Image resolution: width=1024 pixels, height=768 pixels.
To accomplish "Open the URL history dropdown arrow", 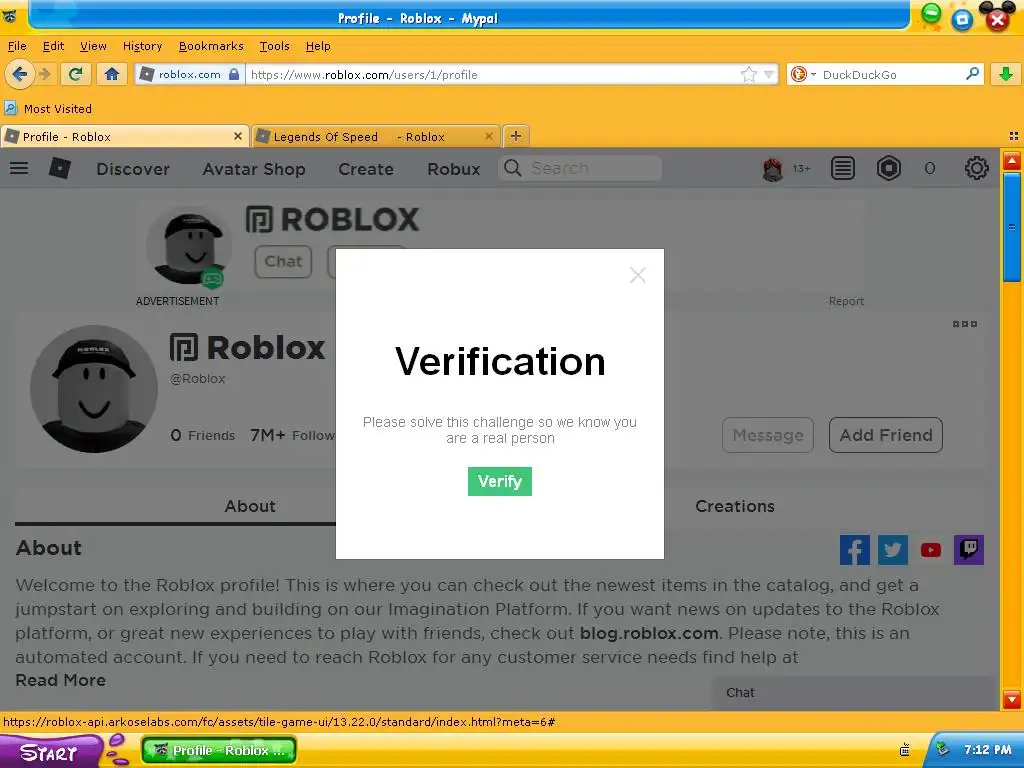I will [769, 74].
